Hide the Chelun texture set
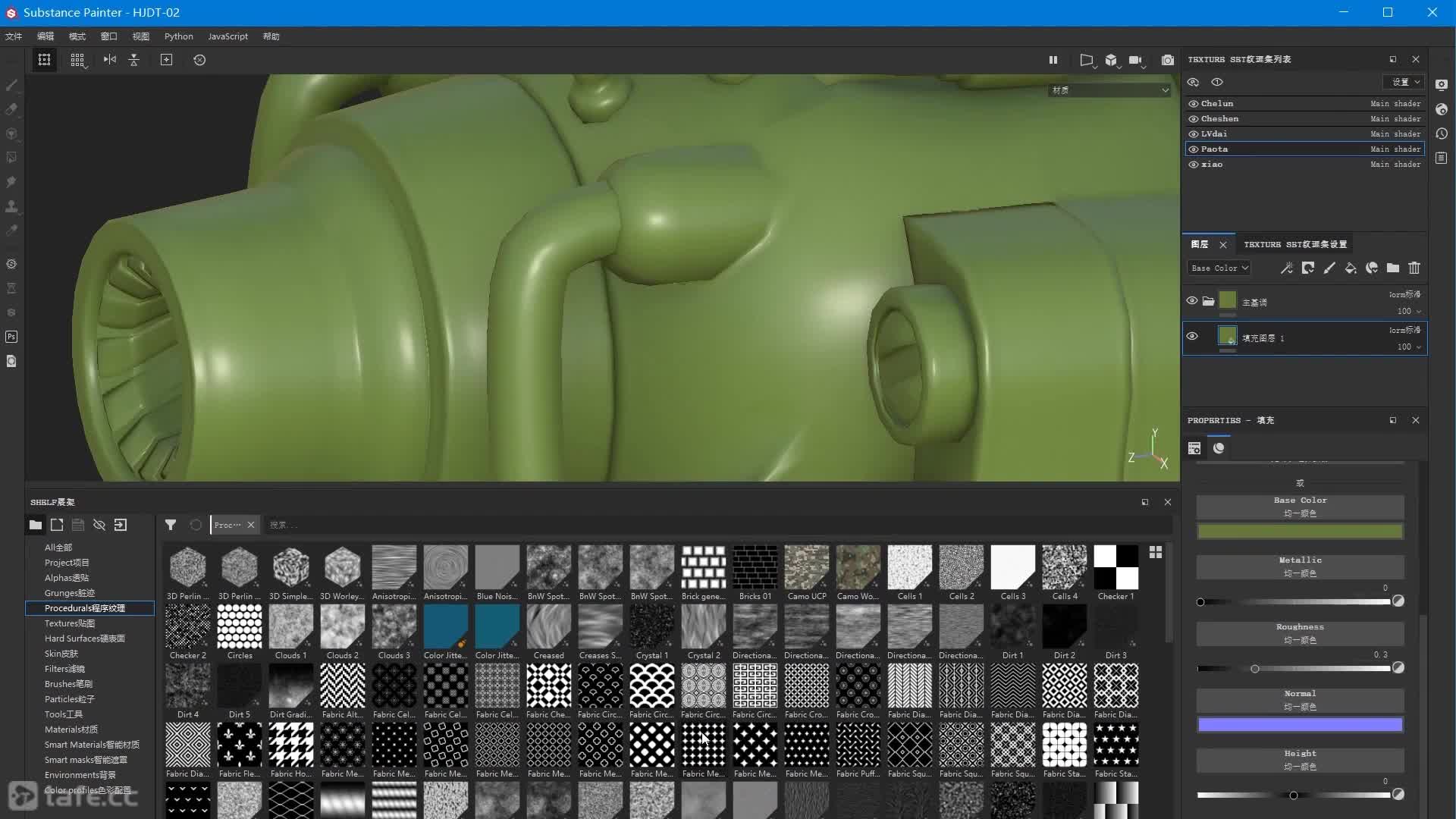Screen dimensions: 1456x819 point(1194,104)
